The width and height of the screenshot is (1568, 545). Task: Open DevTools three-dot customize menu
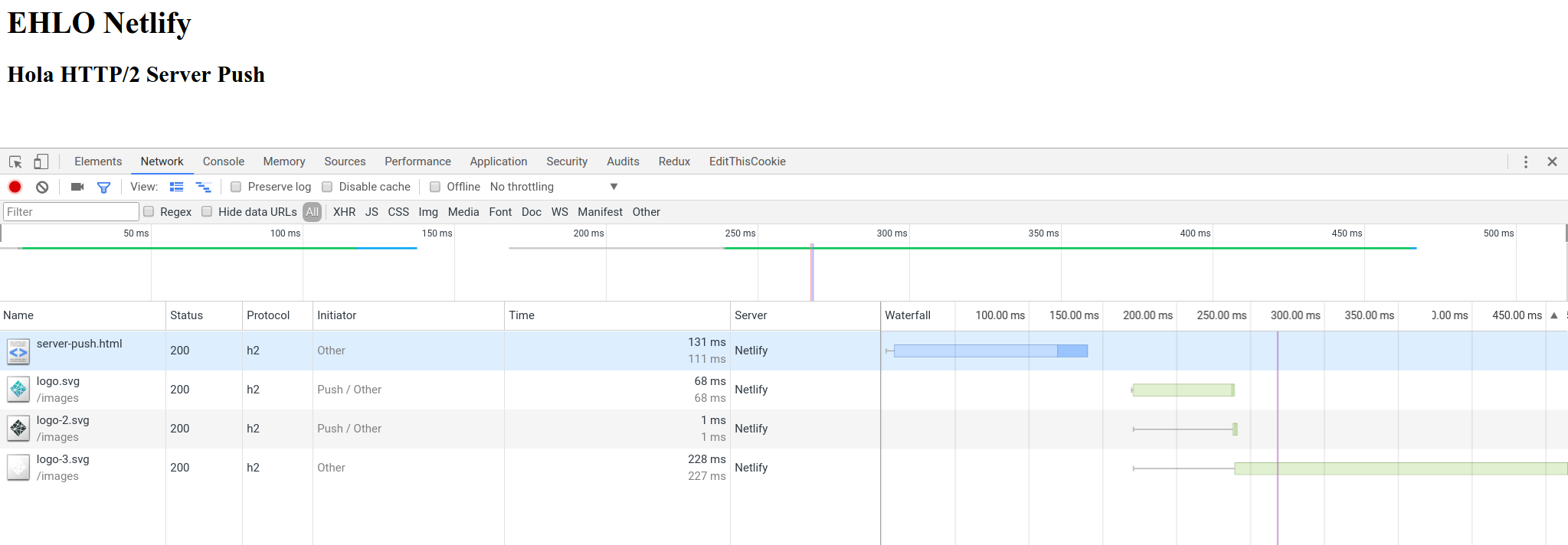click(1525, 162)
